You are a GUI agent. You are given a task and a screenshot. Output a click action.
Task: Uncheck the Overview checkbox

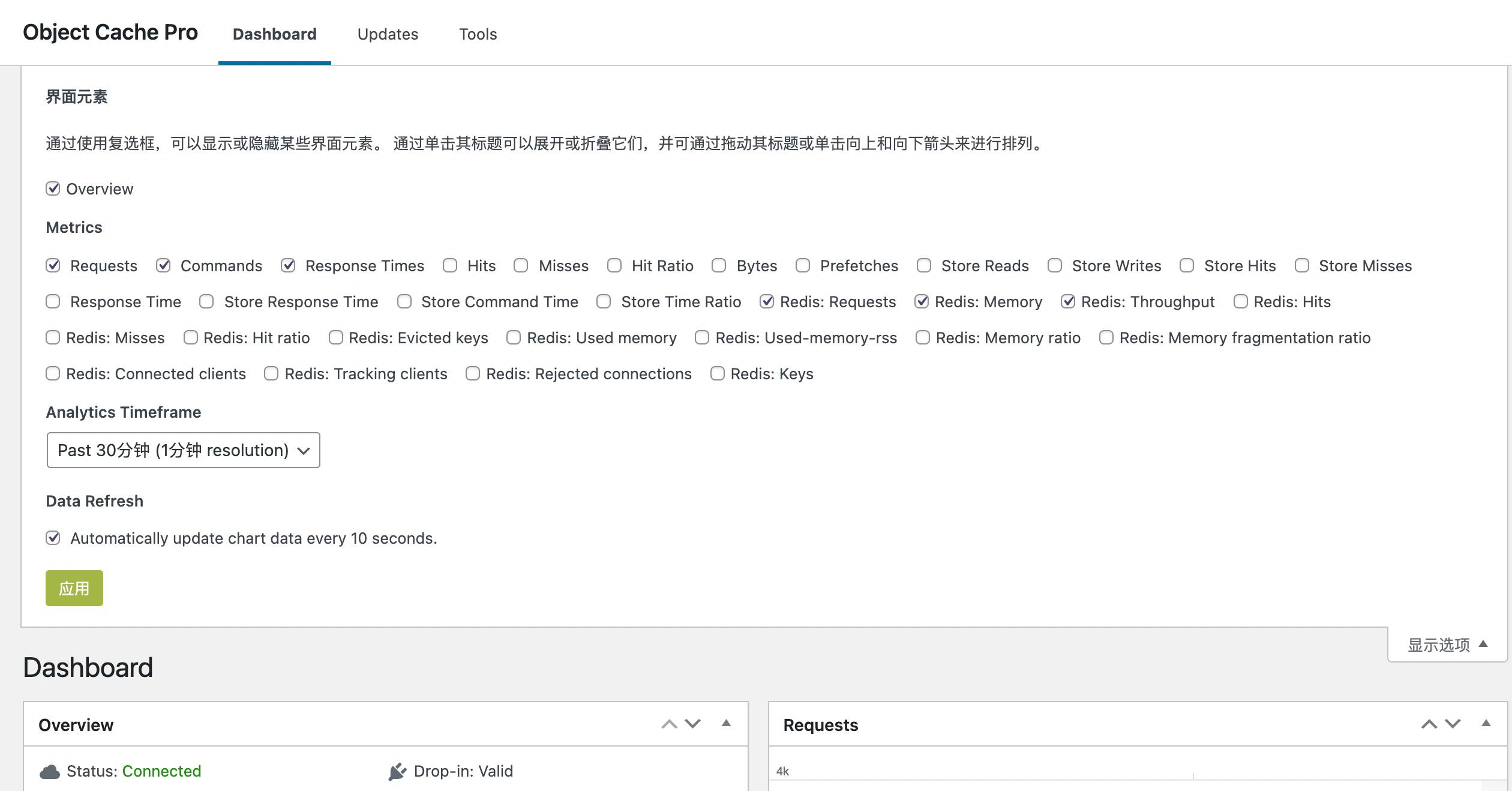point(53,189)
